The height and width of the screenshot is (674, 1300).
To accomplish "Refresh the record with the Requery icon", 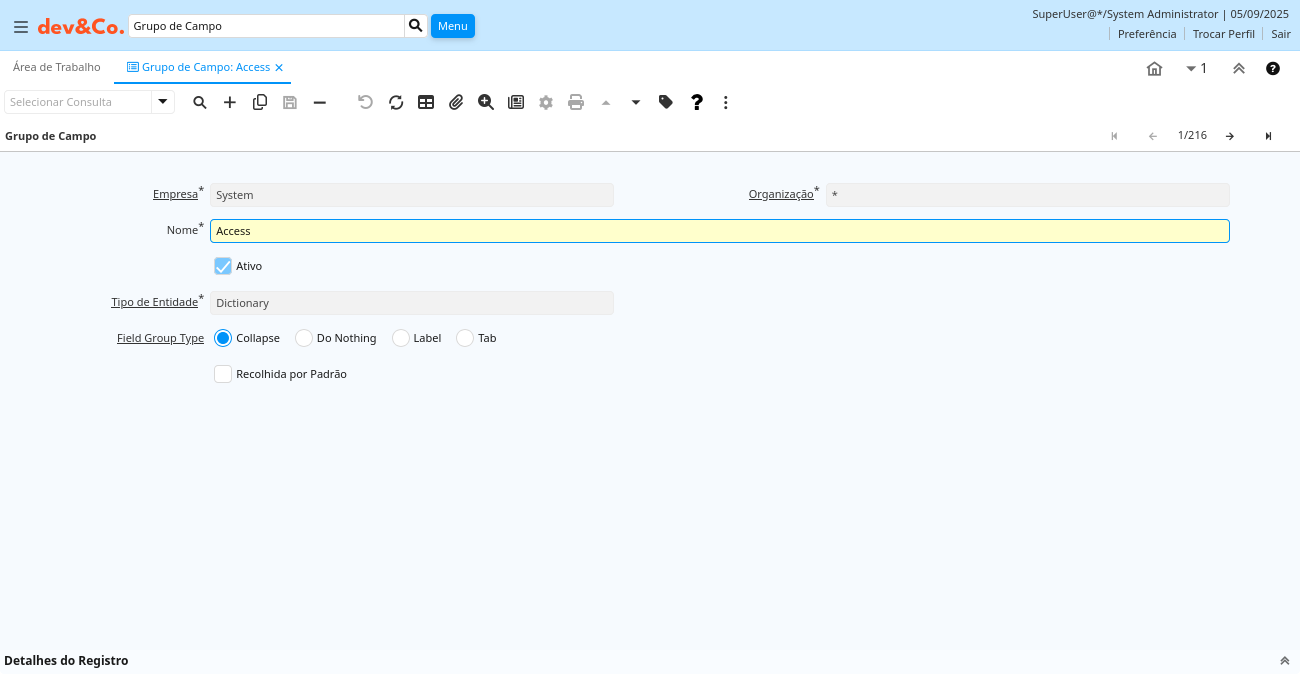I will [396, 102].
